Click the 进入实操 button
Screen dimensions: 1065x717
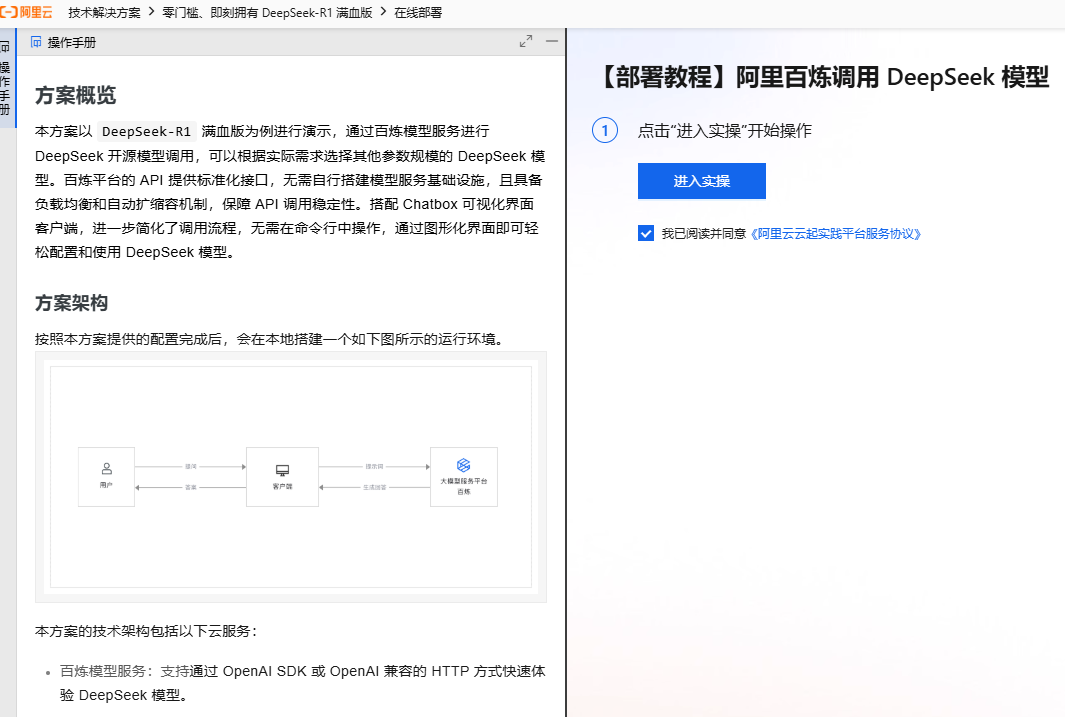click(702, 181)
